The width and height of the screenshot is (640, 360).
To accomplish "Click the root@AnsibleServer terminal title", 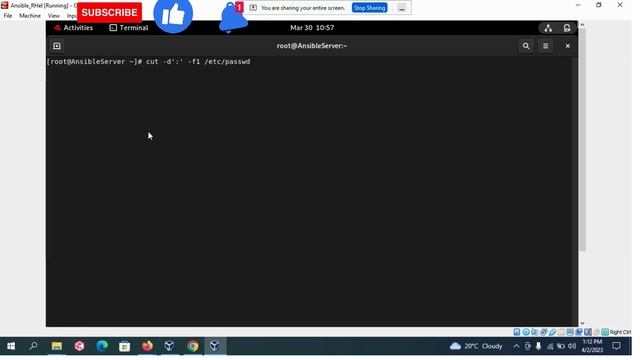I will click(x=312, y=46).
